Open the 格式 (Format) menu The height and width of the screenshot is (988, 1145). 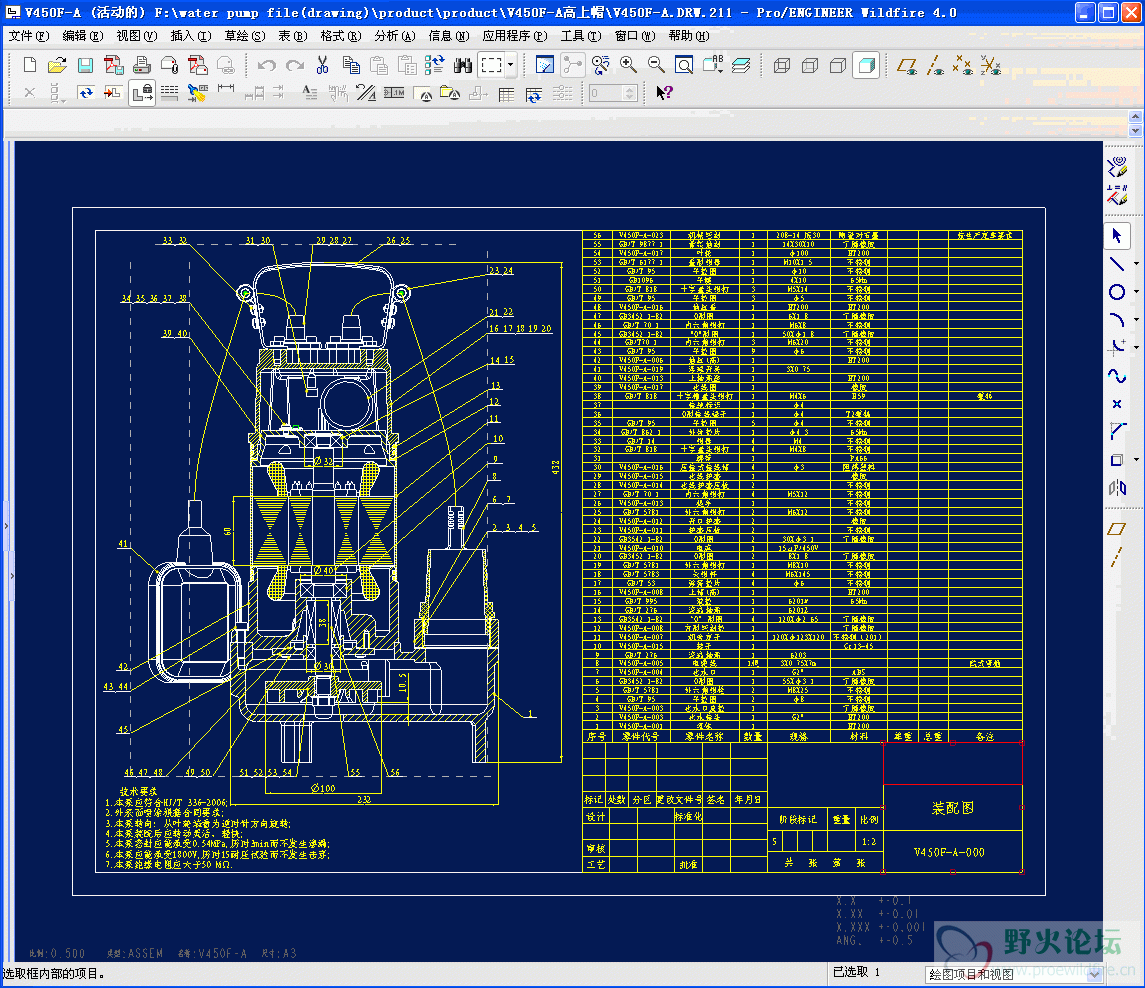[x=341, y=36]
